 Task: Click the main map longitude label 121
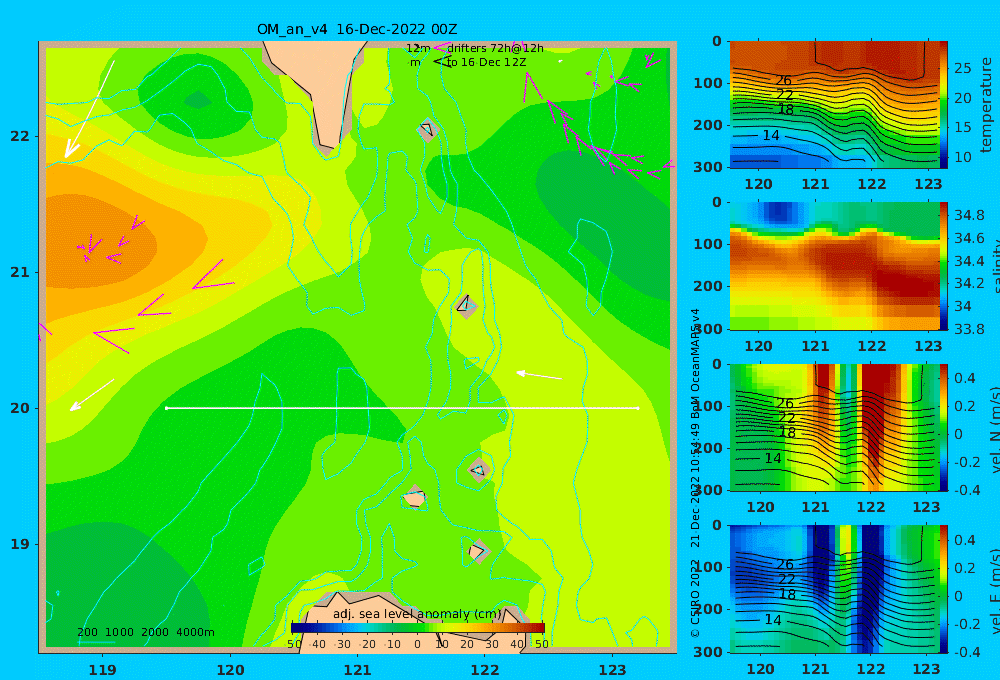coord(357,670)
